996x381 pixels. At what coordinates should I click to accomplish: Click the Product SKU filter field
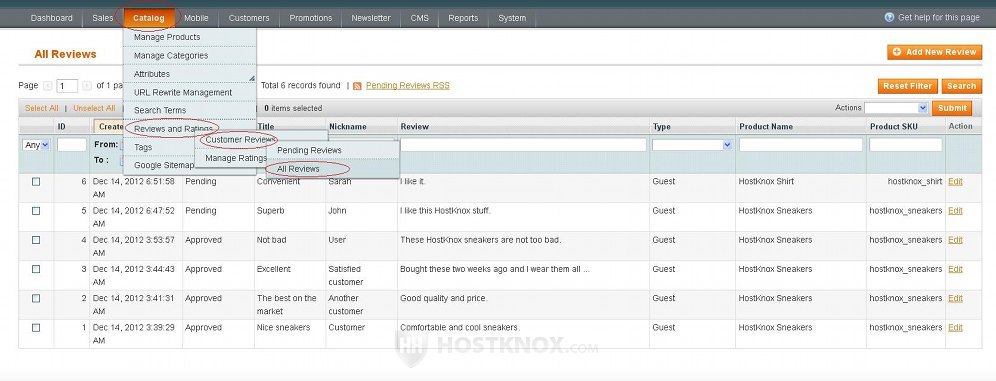[x=906, y=145]
